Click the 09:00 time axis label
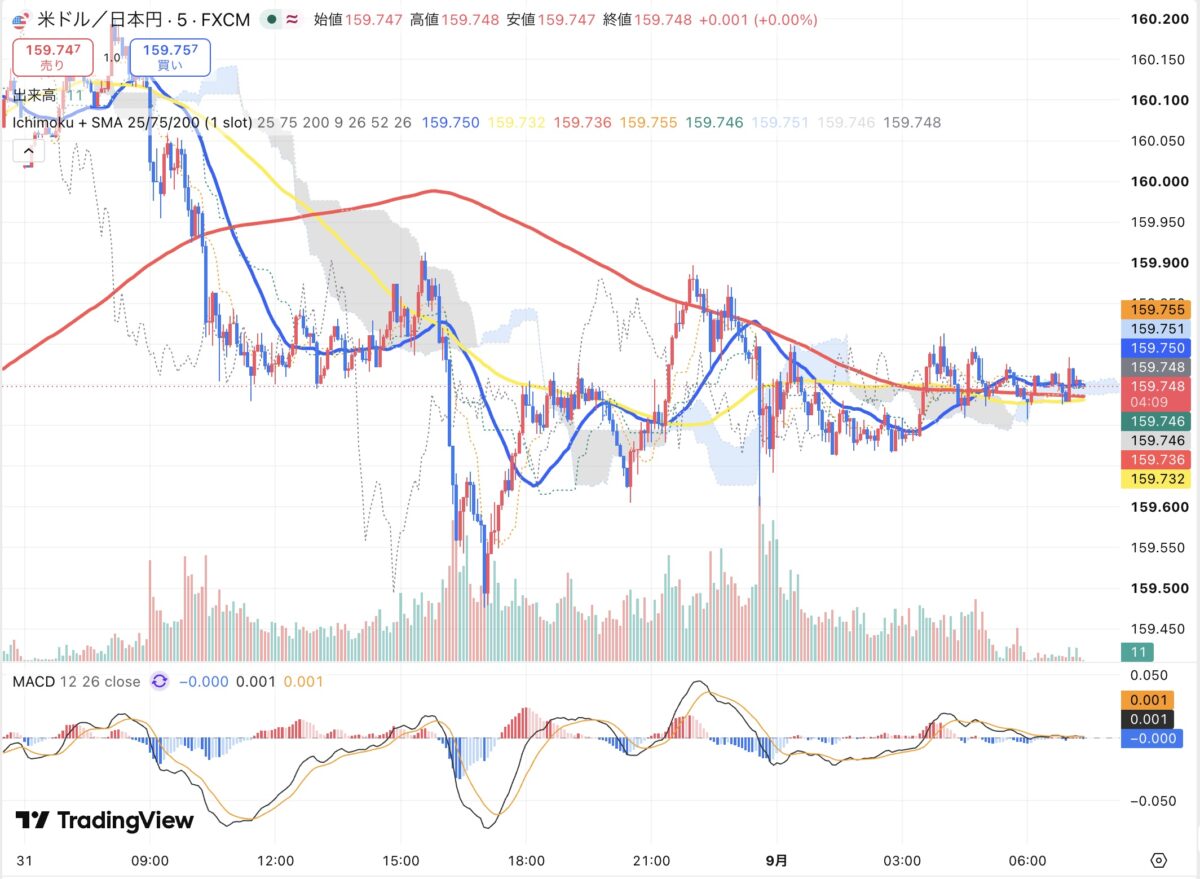 [x=150, y=860]
